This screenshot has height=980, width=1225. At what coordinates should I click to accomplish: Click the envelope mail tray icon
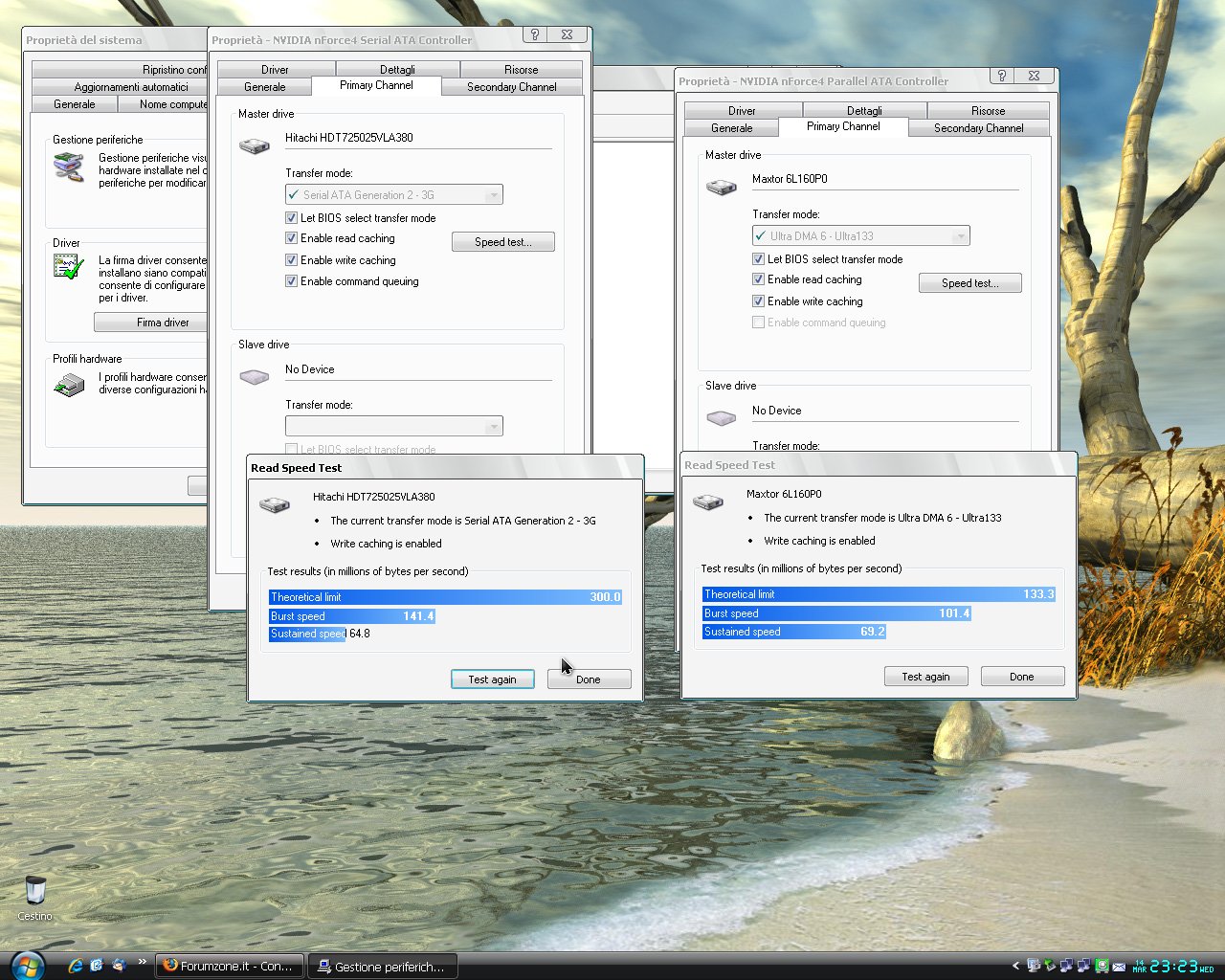pyautogui.click(x=1119, y=966)
